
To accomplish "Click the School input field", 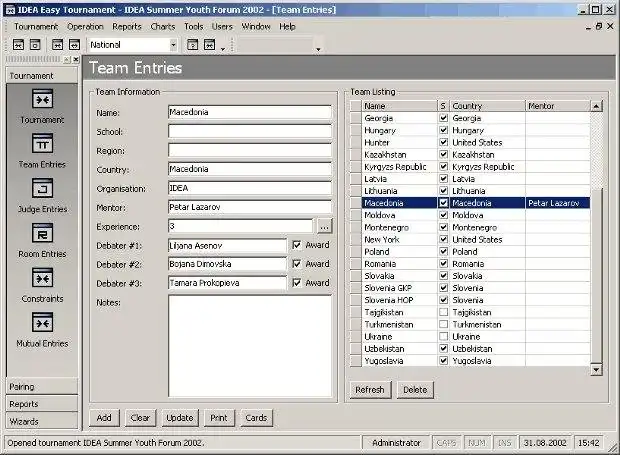I will point(250,131).
